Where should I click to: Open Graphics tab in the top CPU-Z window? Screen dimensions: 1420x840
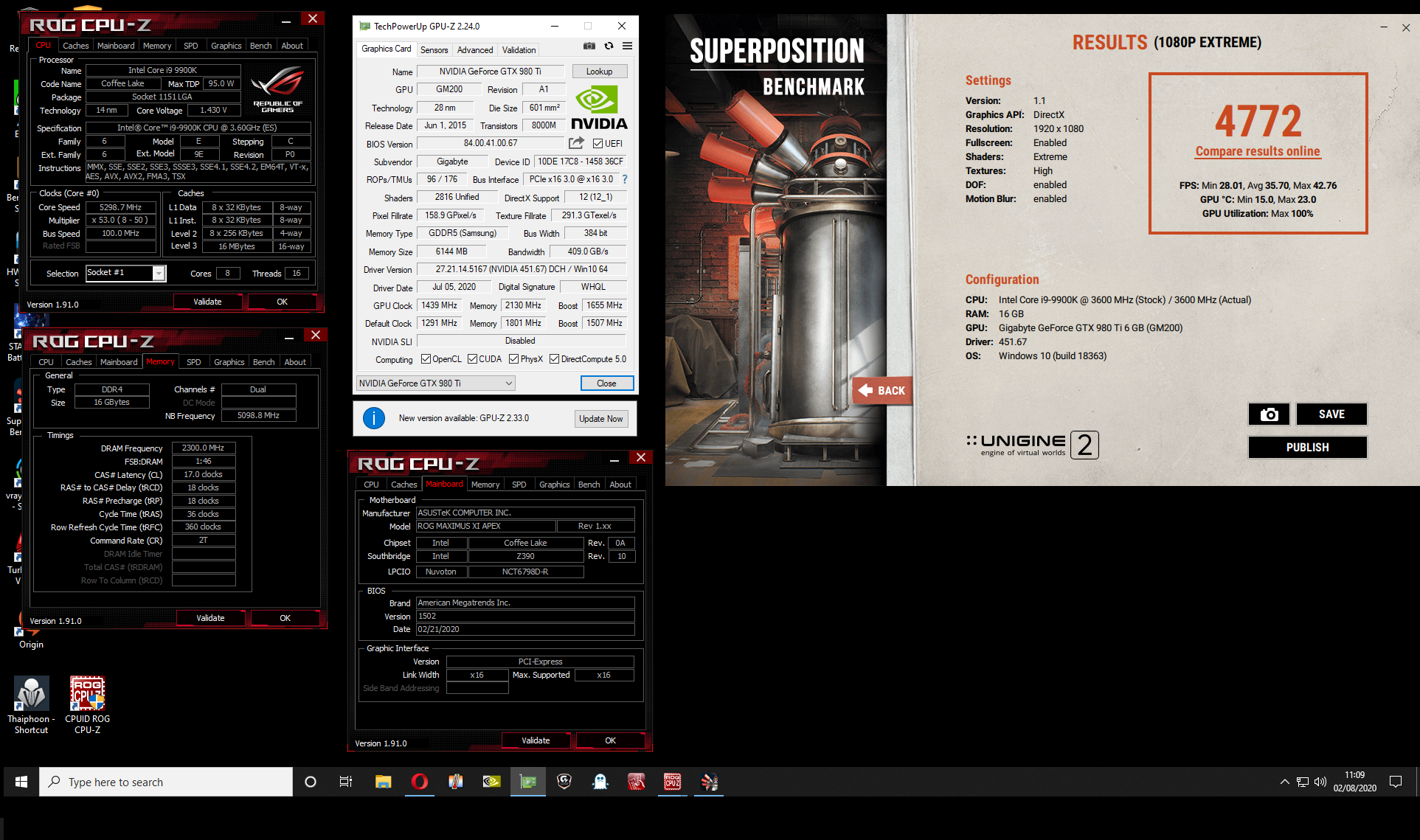226,46
